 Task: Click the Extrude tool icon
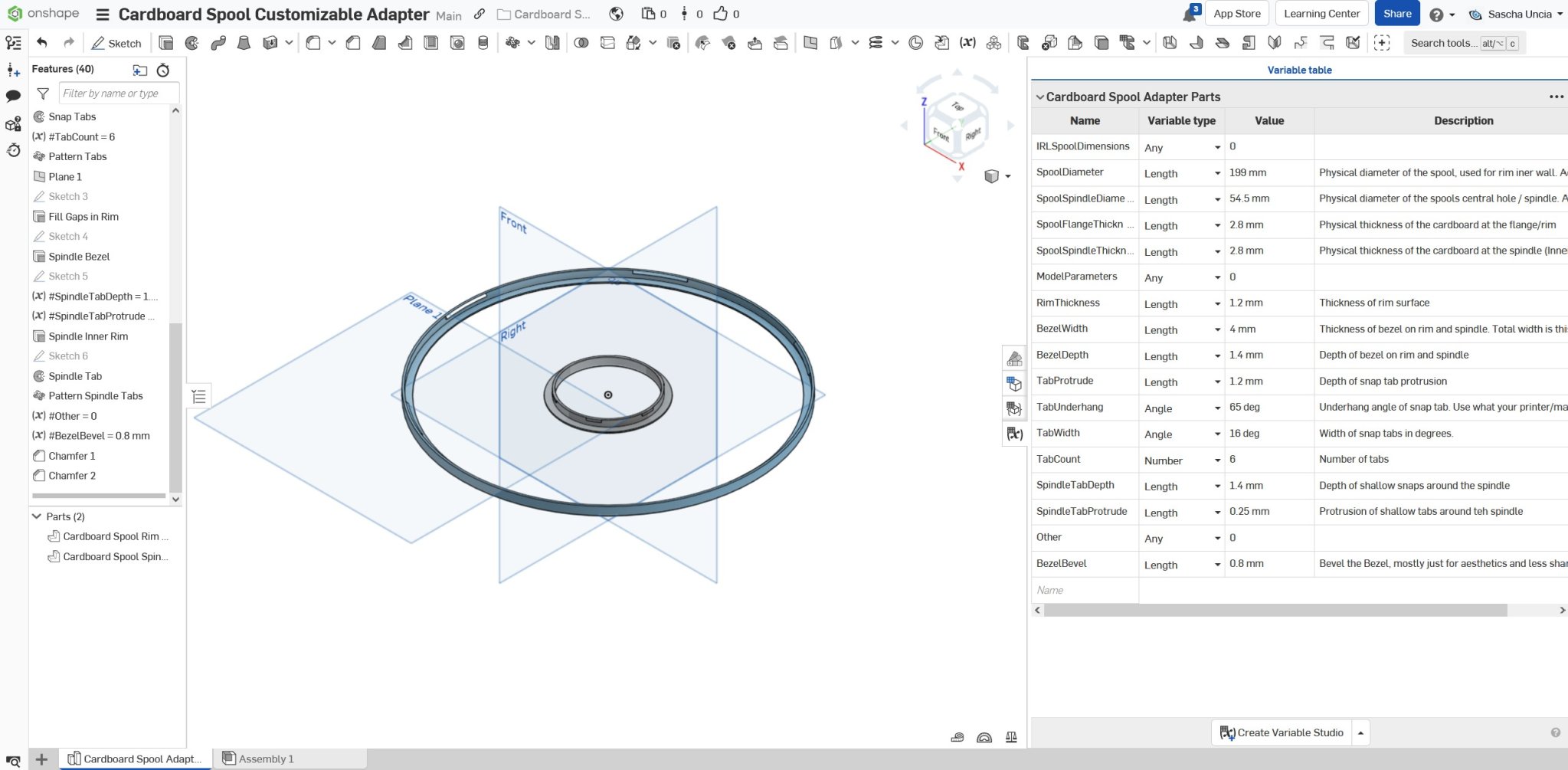click(x=166, y=43)
